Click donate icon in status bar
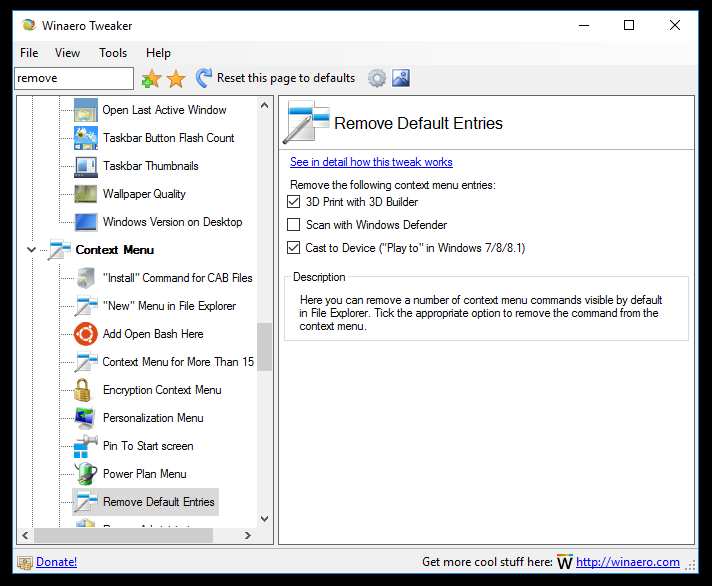This screenshot has height=586, width=712. coord(25,563)
